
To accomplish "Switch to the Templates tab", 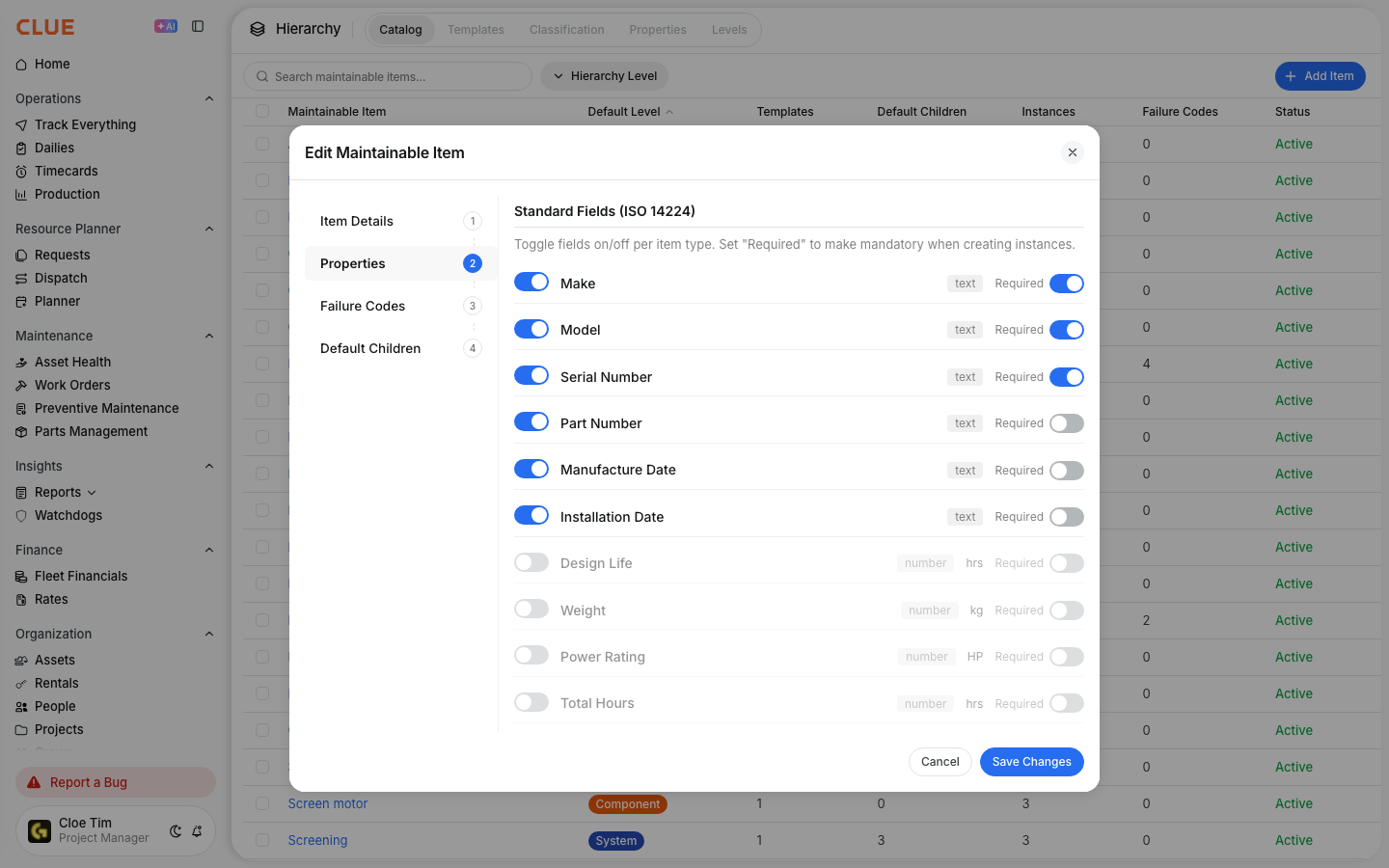I will pyautogui.click(x=476, y=30).
